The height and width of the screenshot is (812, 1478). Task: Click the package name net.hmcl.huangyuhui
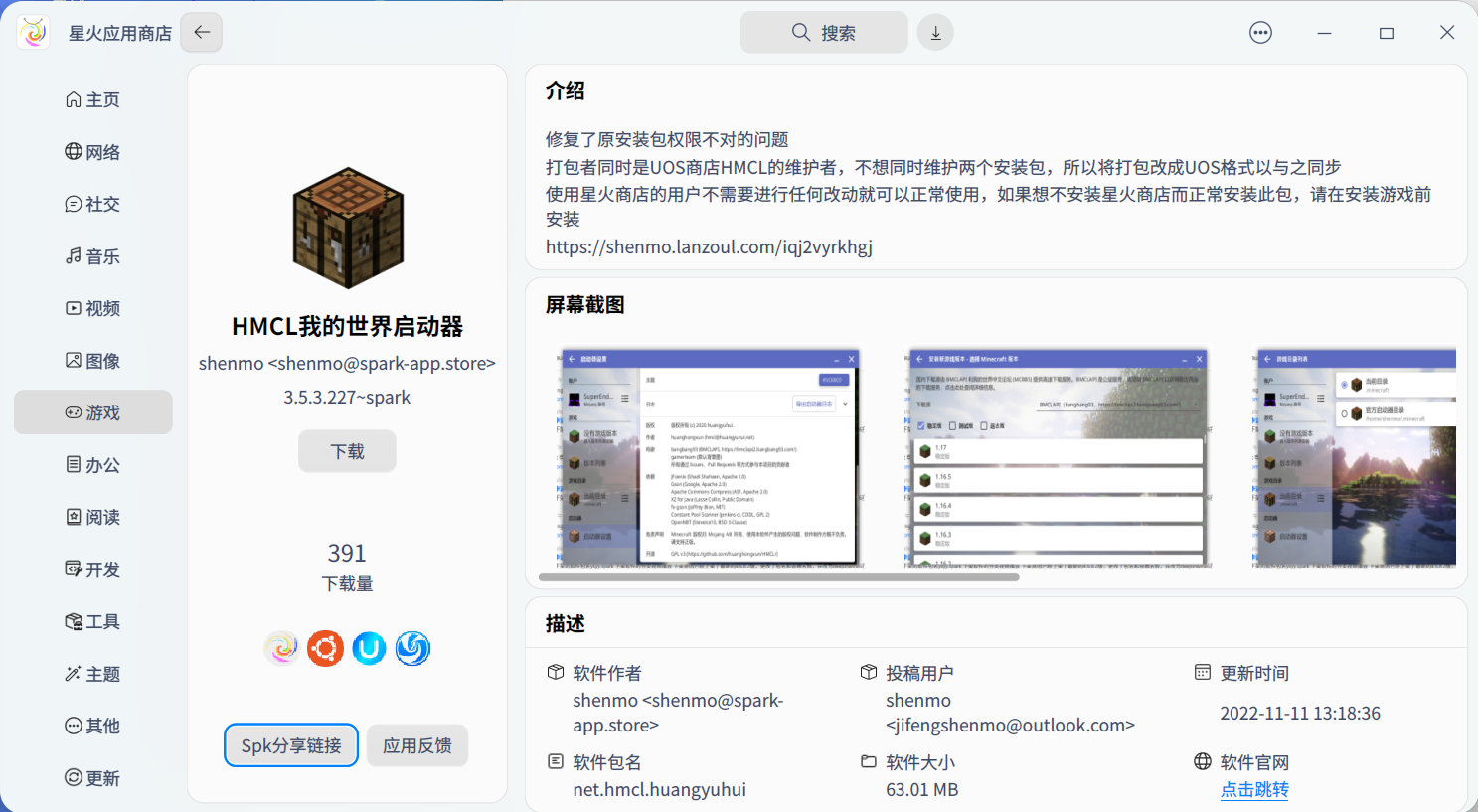tap(659, 789)
